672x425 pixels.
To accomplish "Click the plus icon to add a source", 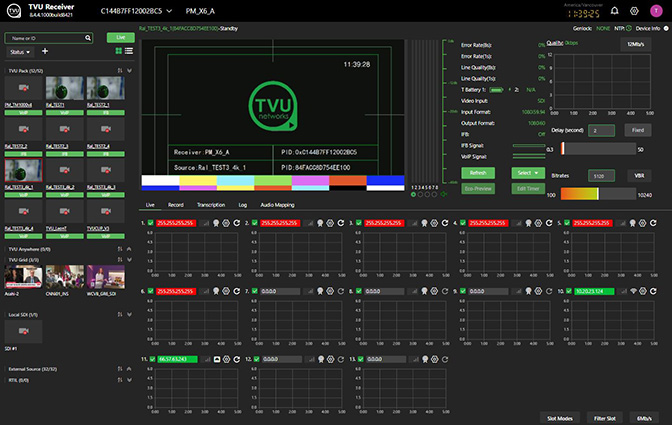I will coord(45,51).
